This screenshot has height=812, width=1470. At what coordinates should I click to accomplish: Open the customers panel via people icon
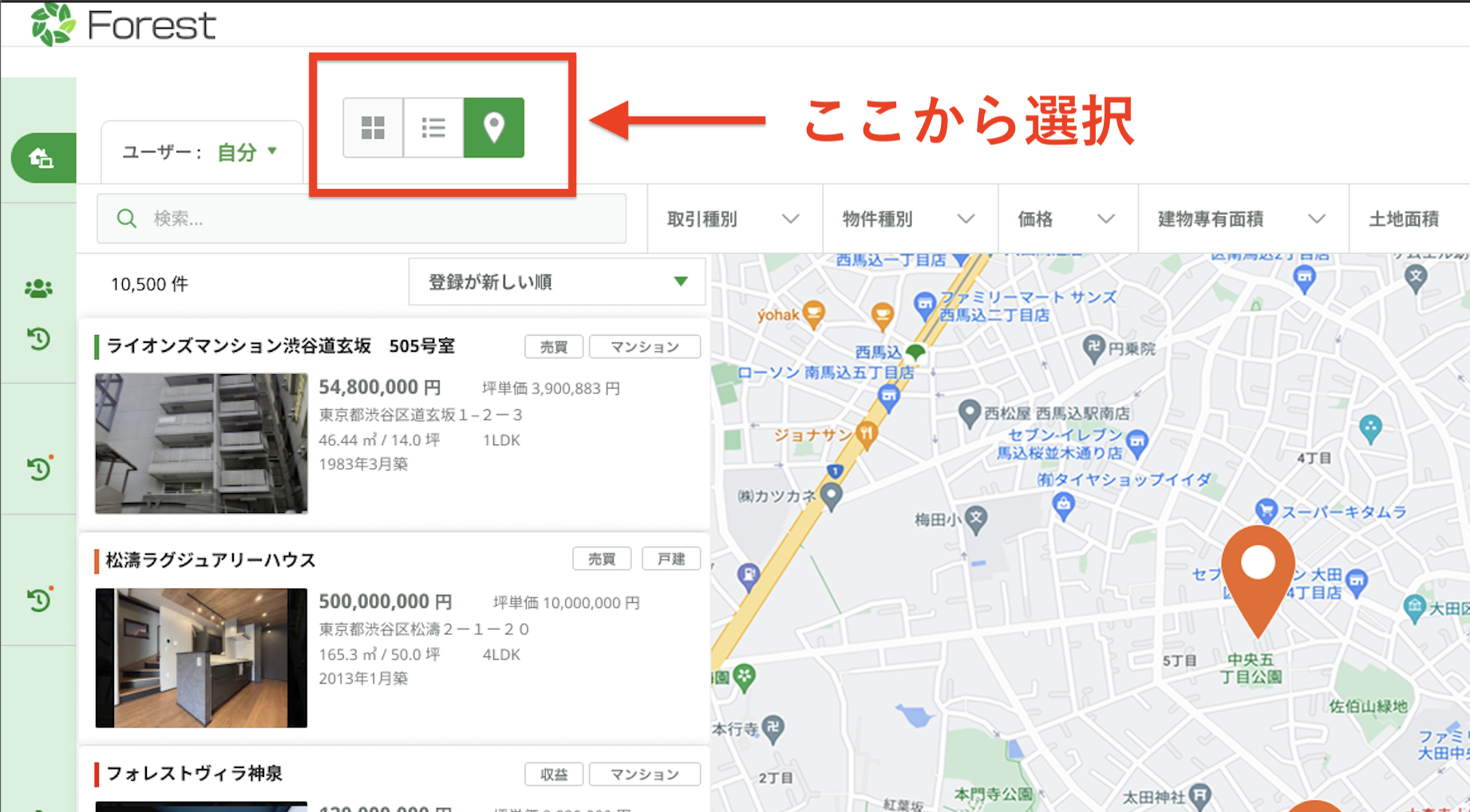[x=39, y=288]
